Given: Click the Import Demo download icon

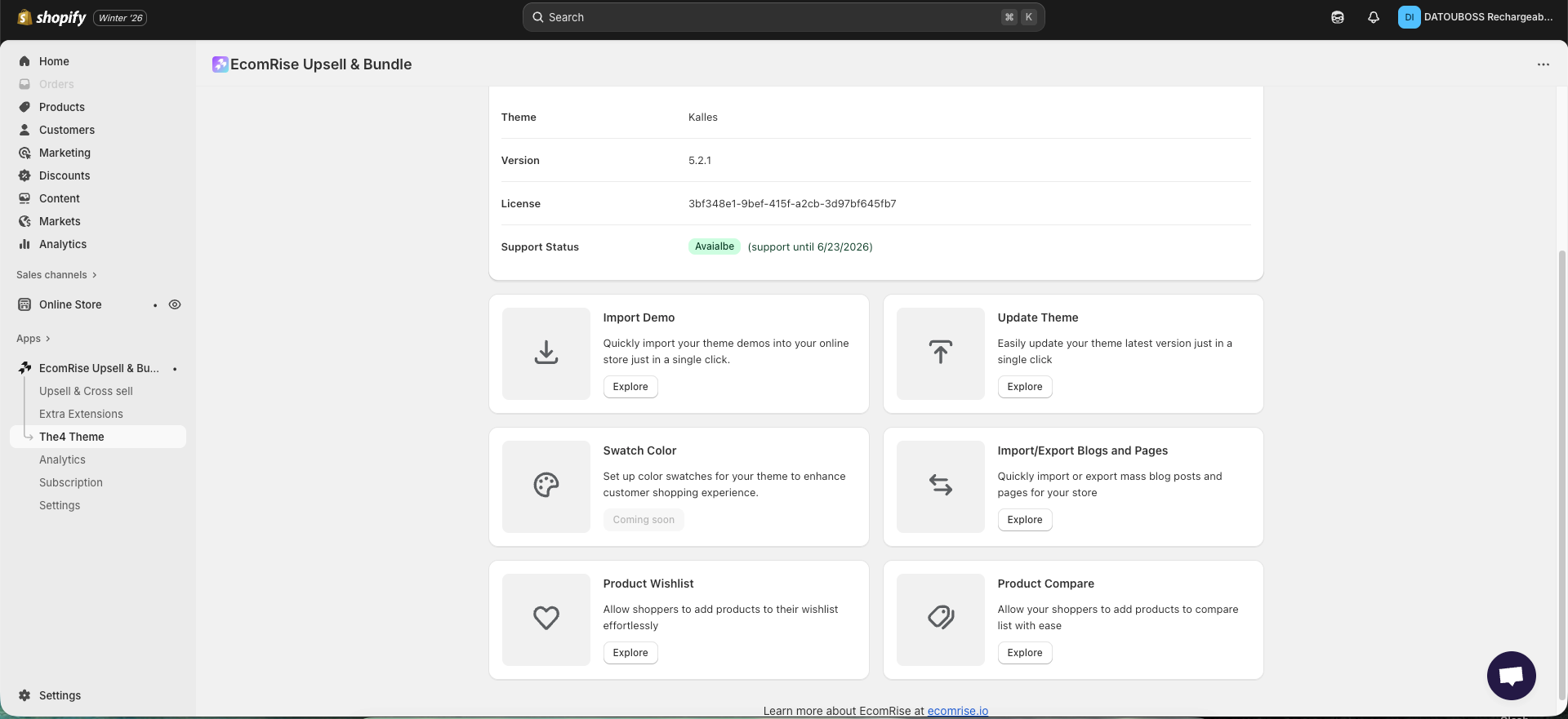Looking at the screenshot, I should [546, 353].
